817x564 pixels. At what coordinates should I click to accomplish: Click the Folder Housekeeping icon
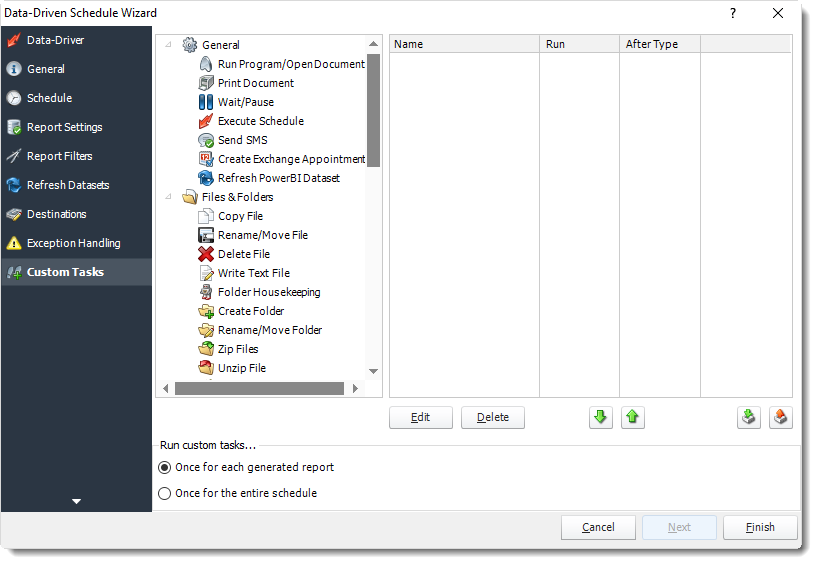206,292
